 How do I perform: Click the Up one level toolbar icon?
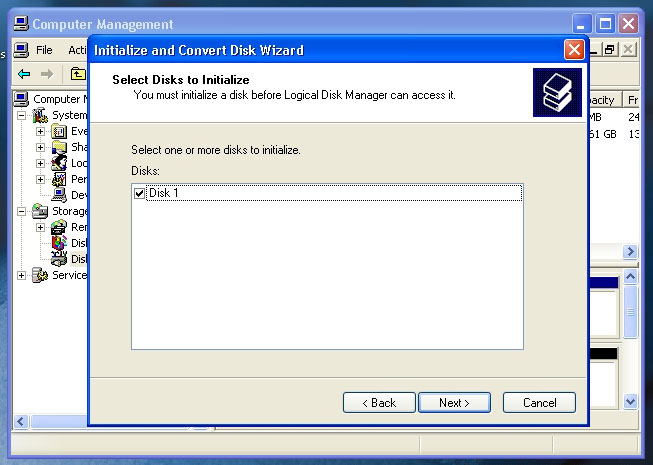(x=77, y=74)
